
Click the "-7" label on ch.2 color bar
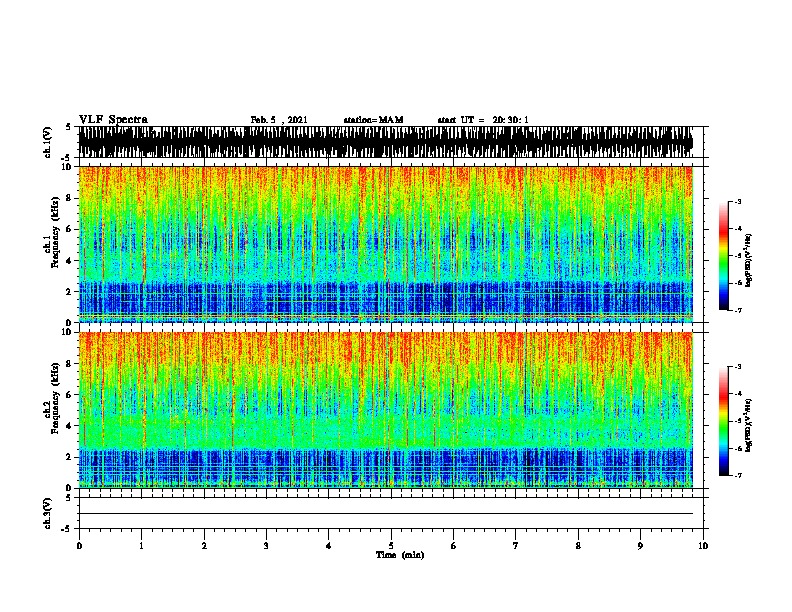737,475
